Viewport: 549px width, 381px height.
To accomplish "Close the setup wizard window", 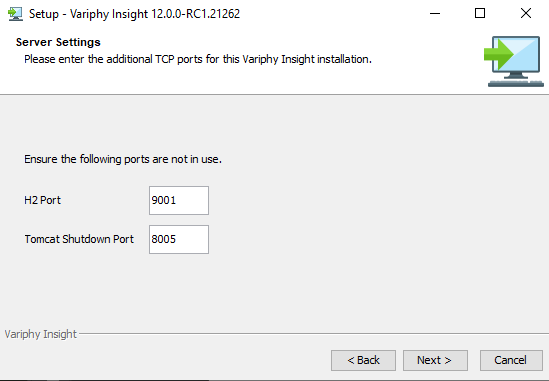I will (526, 14).
